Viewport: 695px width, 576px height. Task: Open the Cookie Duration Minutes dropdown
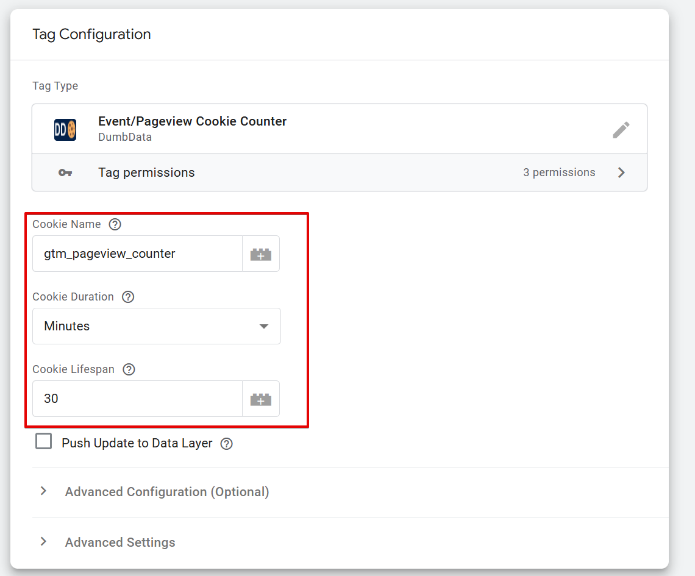(156, 326)
